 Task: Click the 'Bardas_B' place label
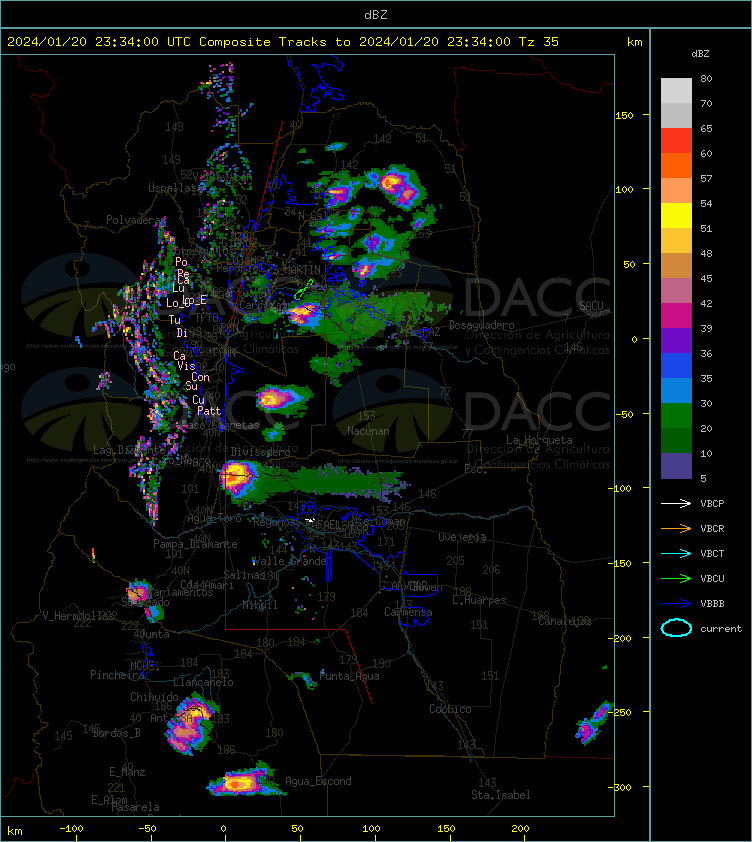point(117,732)
